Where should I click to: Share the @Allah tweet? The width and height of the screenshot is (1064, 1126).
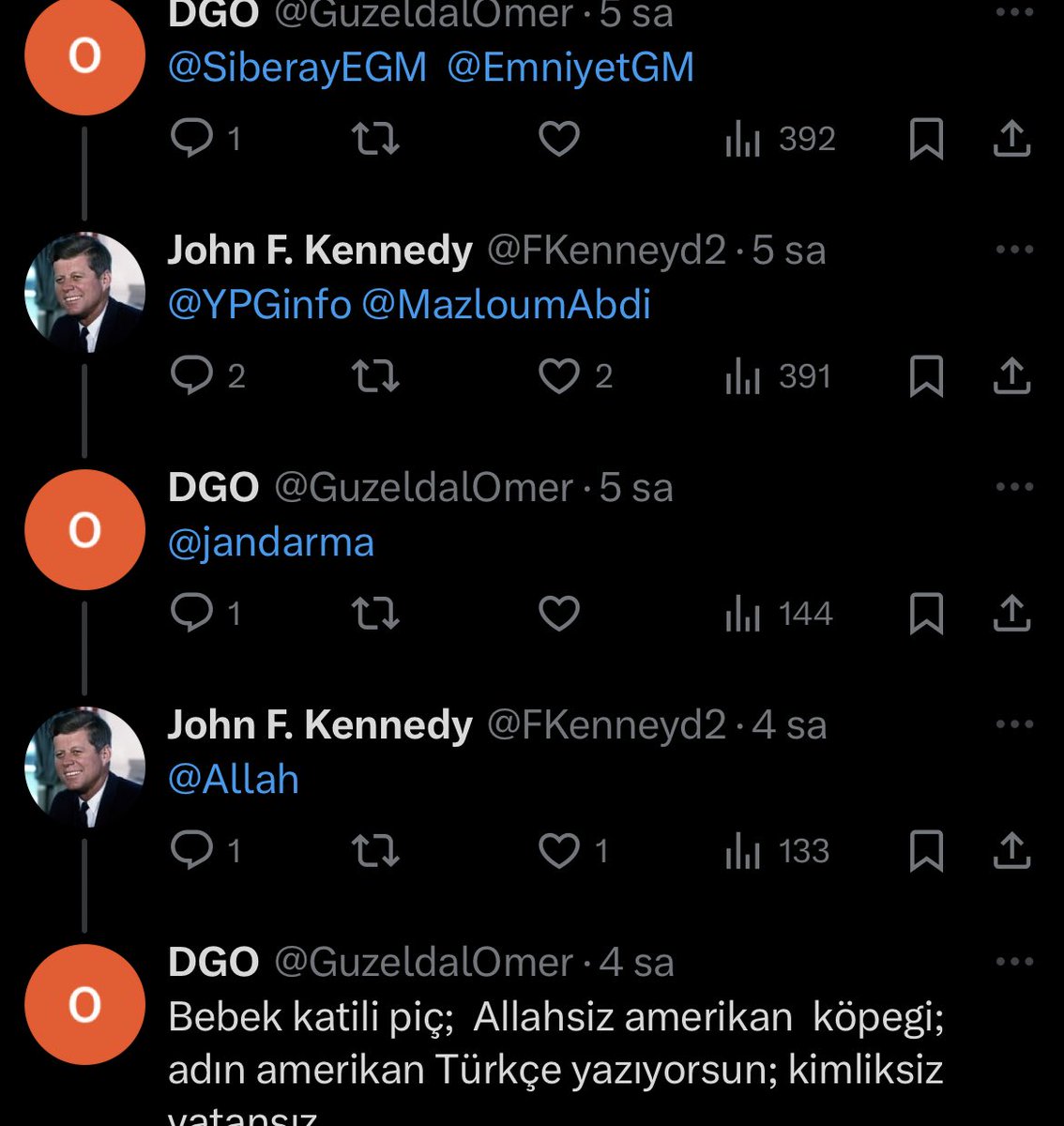1011,850
